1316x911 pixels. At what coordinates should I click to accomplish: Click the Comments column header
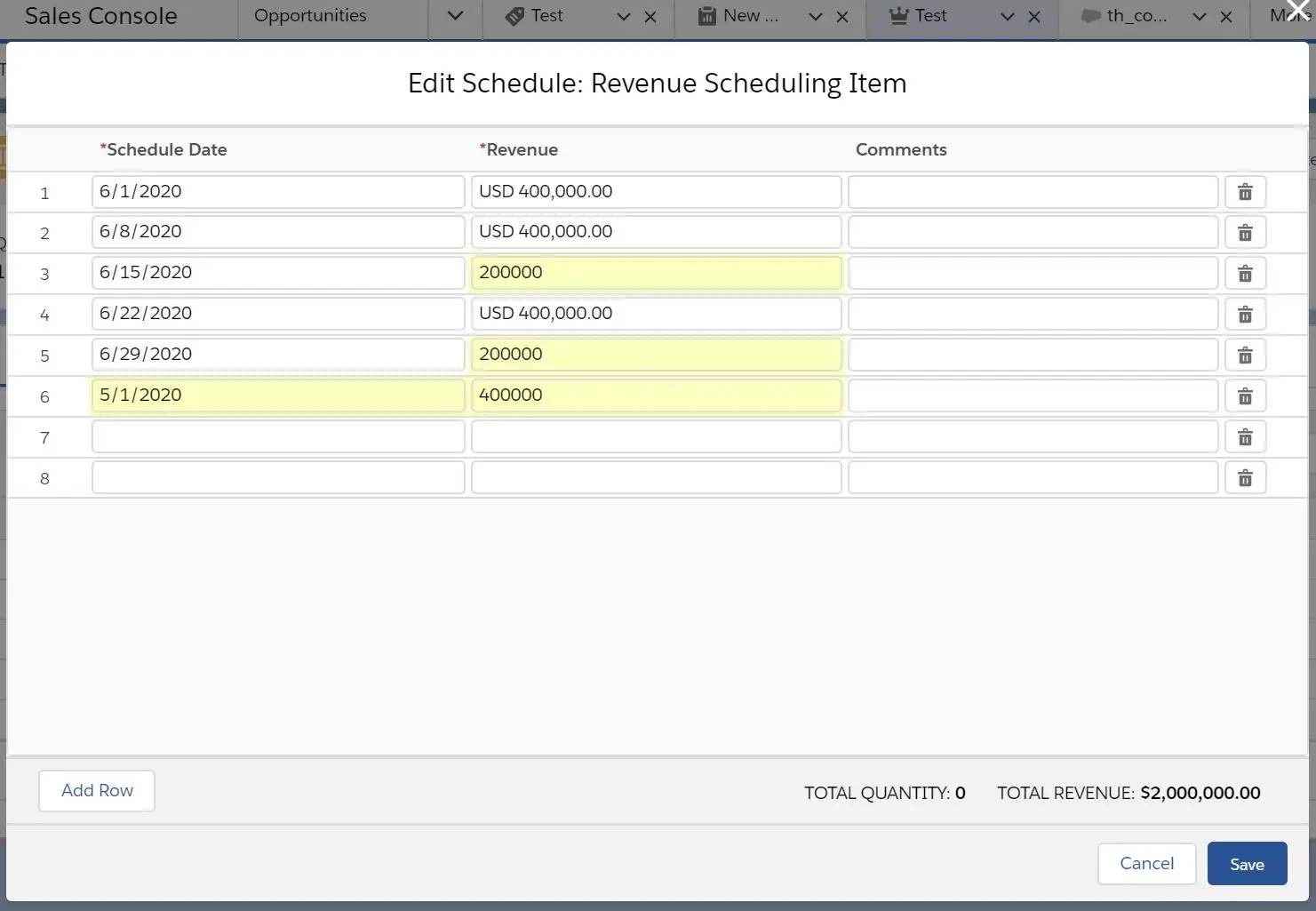tap(901, 149)
